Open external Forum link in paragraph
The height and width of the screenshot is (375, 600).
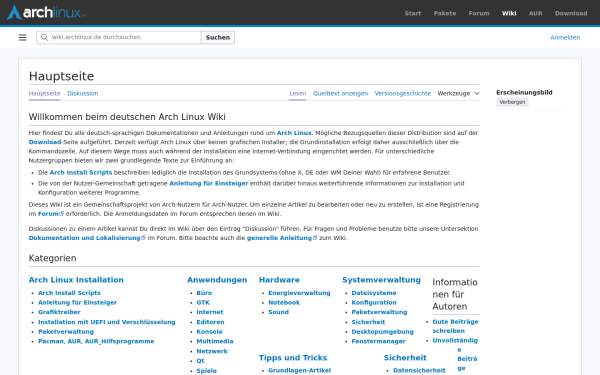tap(51, 214)
